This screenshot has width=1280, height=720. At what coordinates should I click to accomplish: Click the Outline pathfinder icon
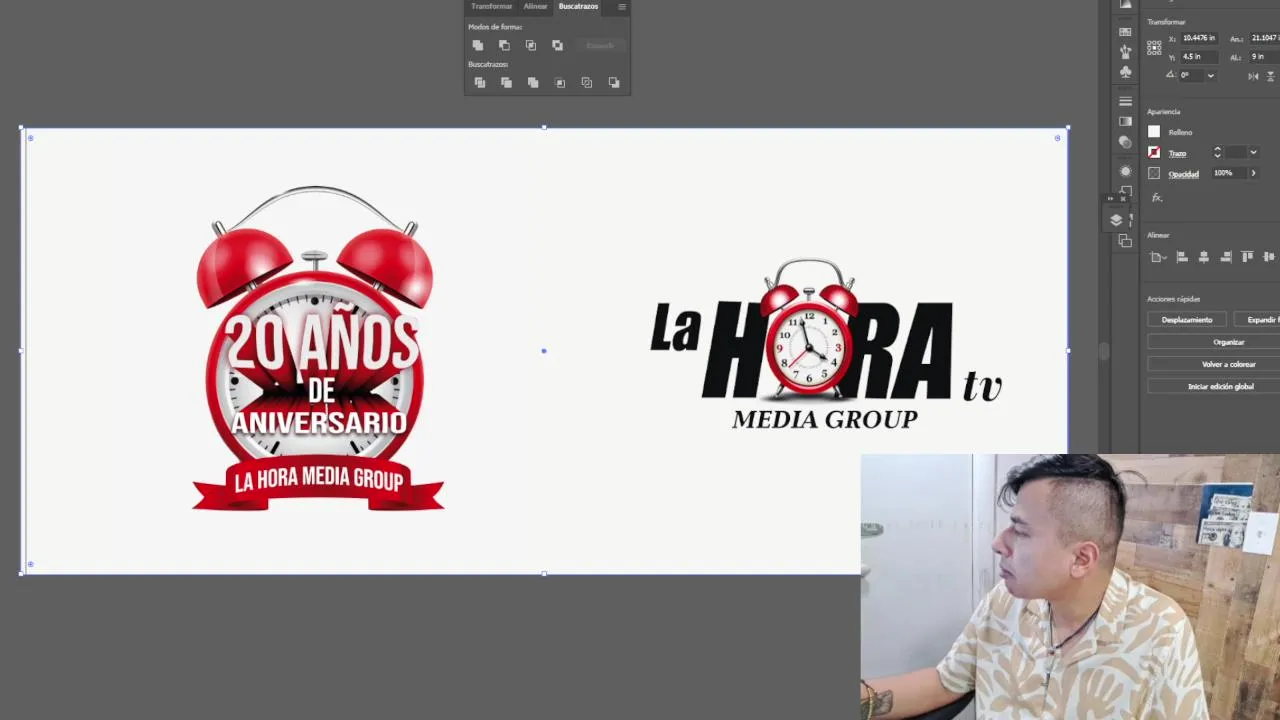[x=587, y=83]
